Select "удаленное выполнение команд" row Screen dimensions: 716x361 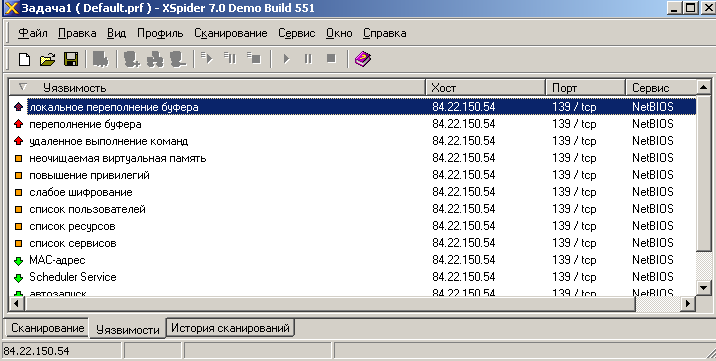pos(353,141)
